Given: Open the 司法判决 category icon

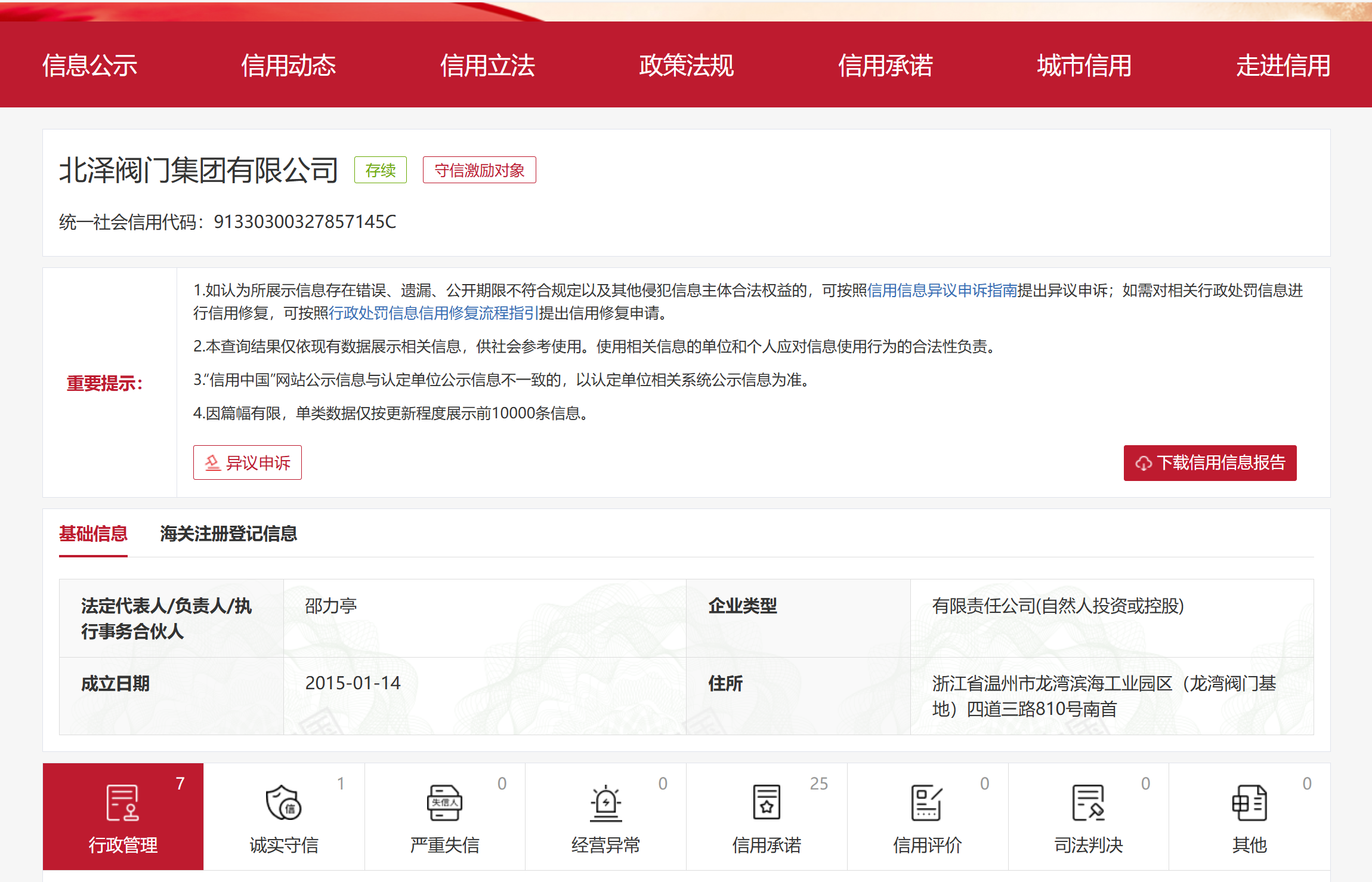Looking at the screenshot, I should point(1088,803).
